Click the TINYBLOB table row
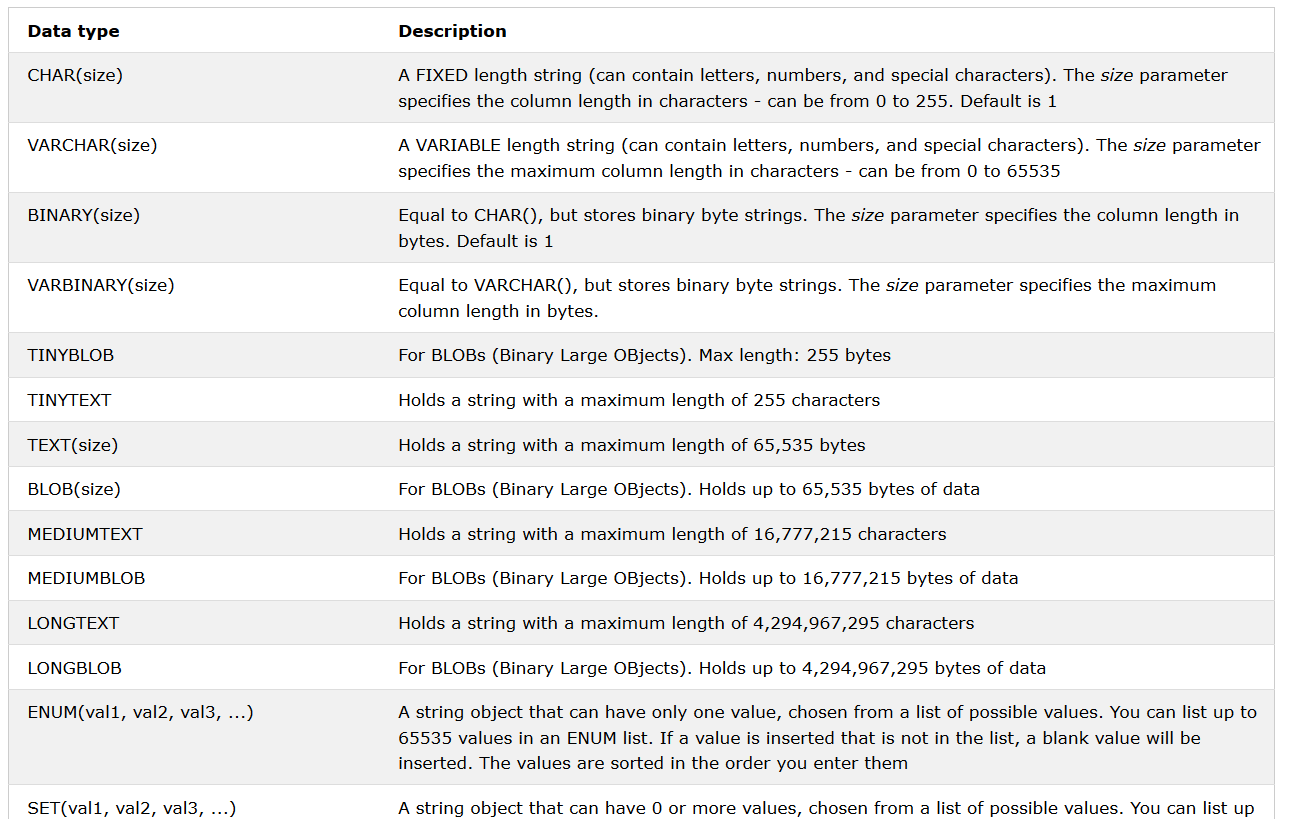This screenshot has width=1305, height=819. click(x=641, y=355)
